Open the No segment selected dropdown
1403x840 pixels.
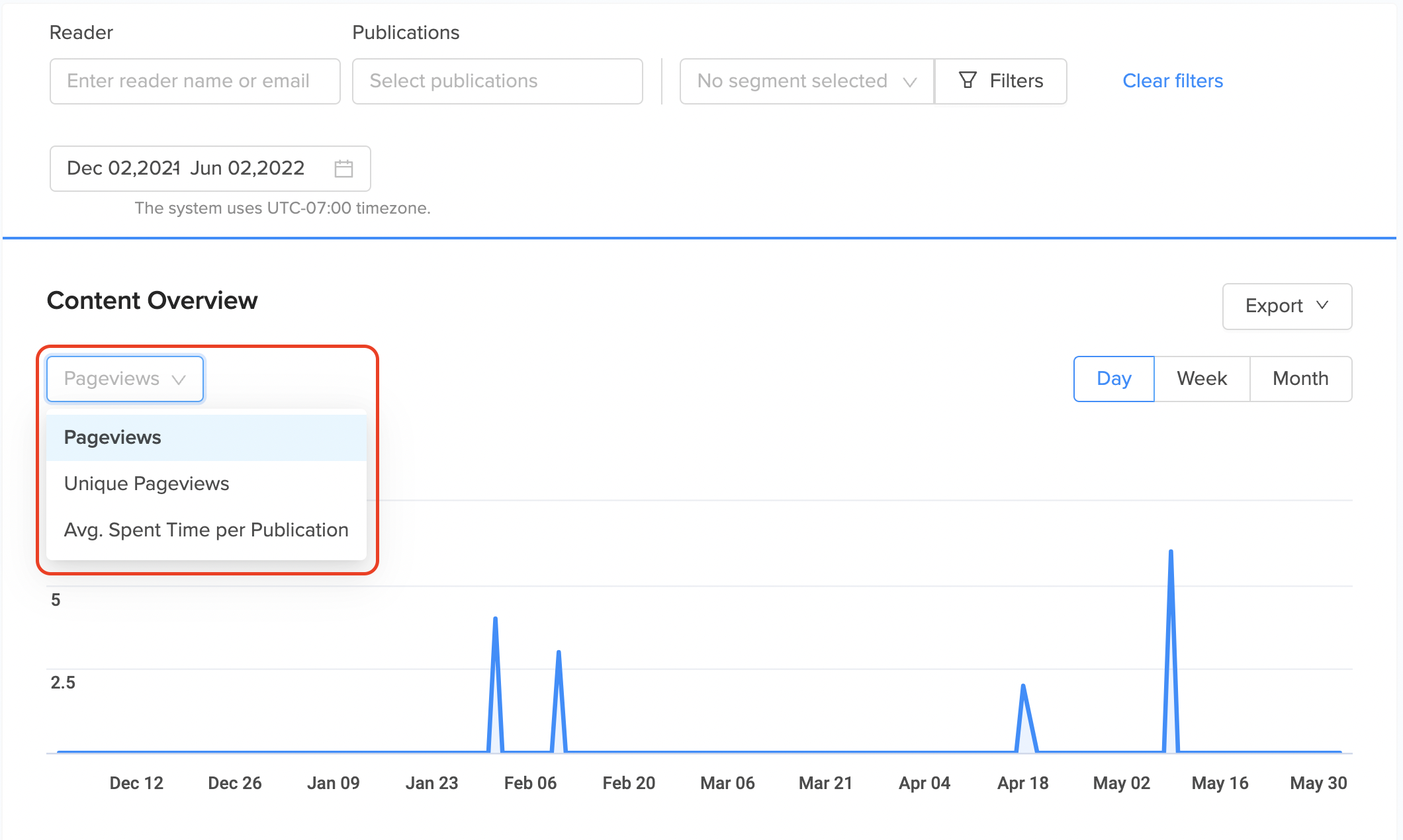[x=793, y=81]
